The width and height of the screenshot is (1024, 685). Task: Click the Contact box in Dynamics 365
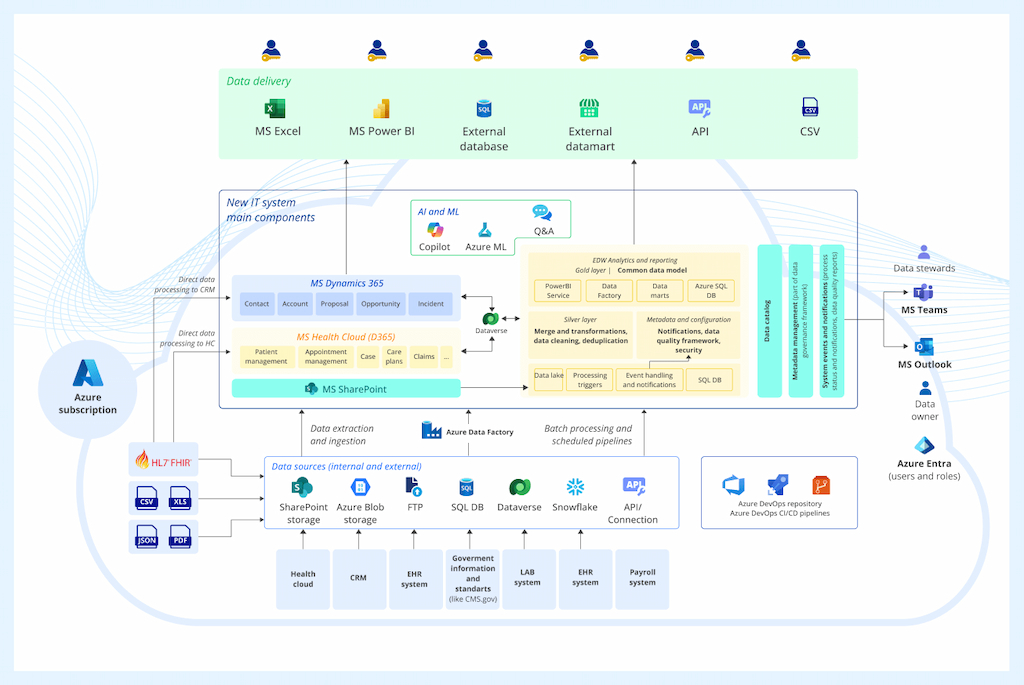pos(257,304)
